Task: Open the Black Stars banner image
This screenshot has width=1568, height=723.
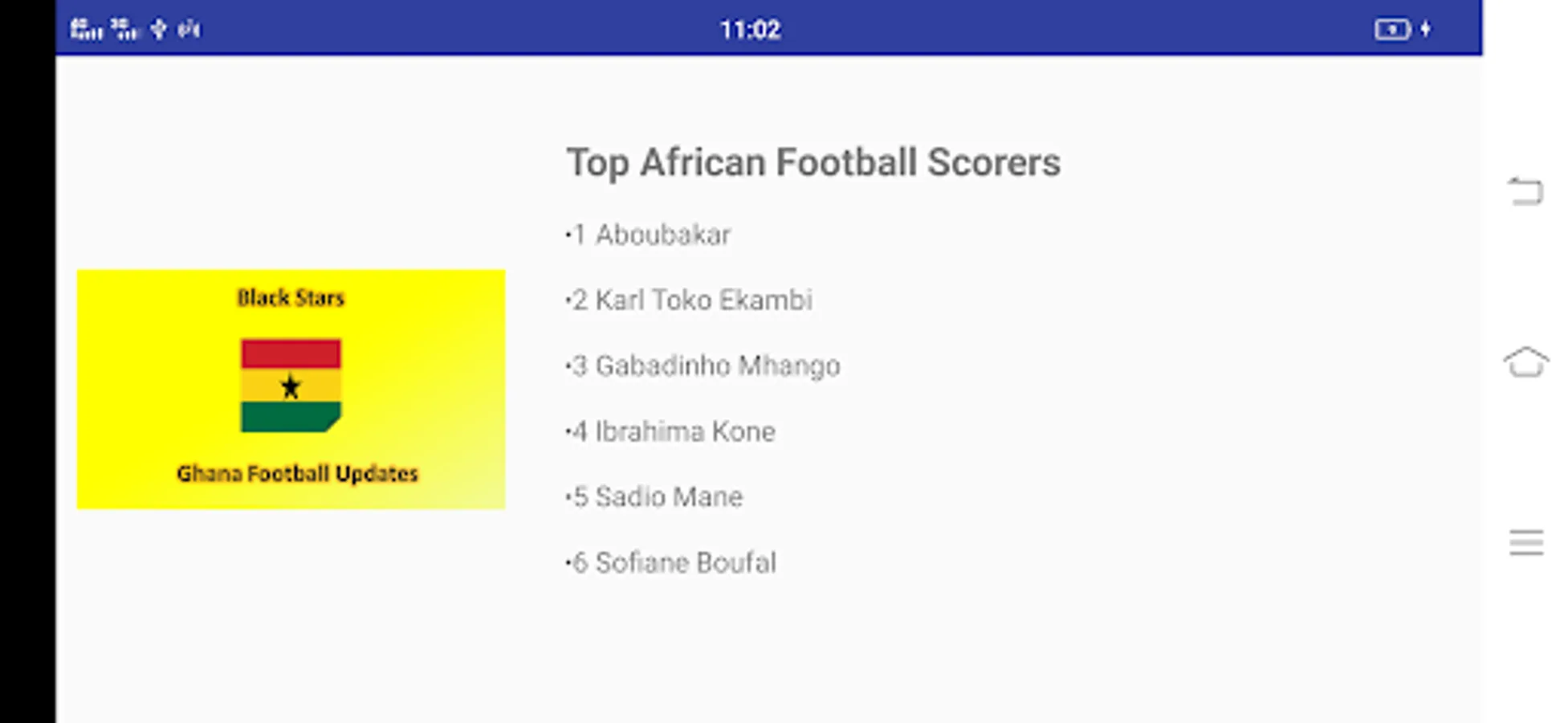Action: (291, 389)
